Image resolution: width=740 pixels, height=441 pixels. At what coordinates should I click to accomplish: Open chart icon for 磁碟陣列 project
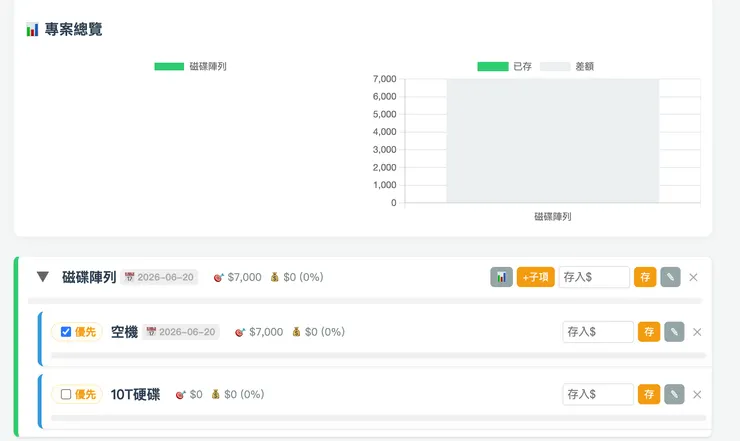[501, 277]
